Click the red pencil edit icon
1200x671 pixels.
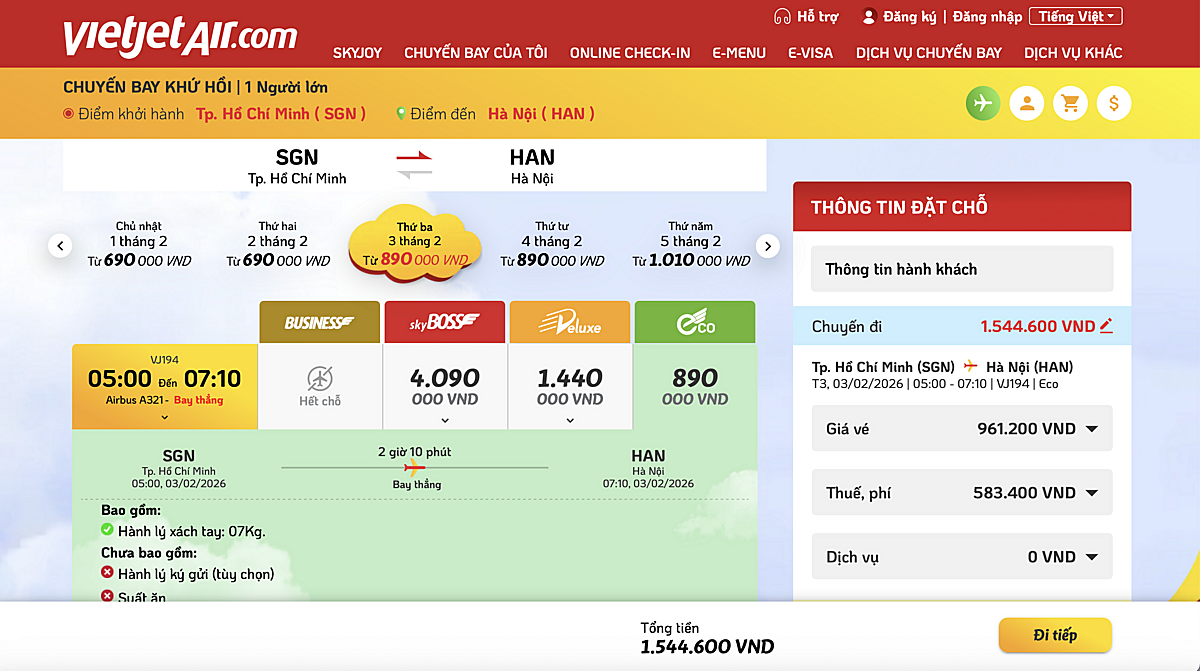(x=1106, y=326)
